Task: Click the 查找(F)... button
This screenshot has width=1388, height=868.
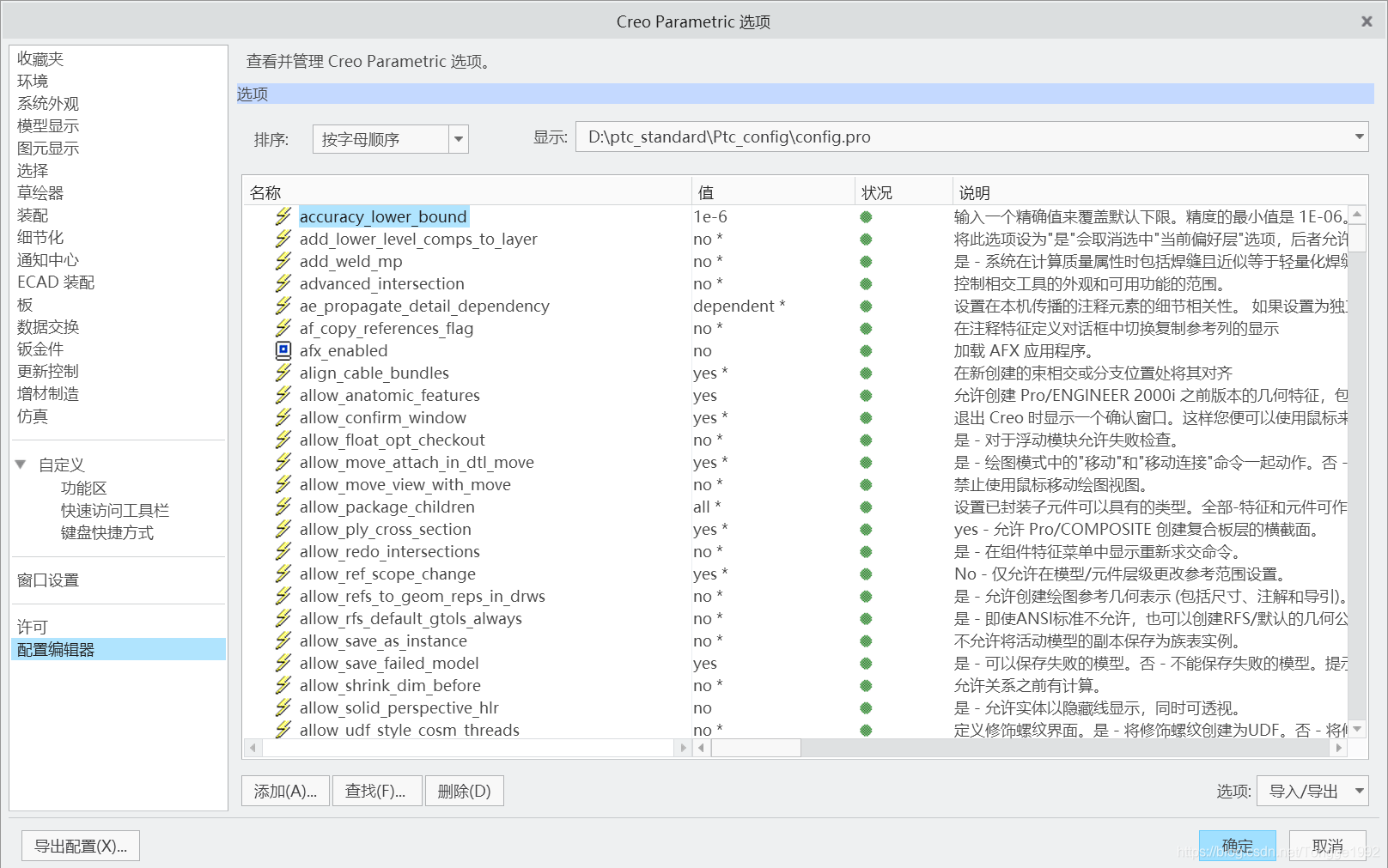Action: tap(375, 791)
